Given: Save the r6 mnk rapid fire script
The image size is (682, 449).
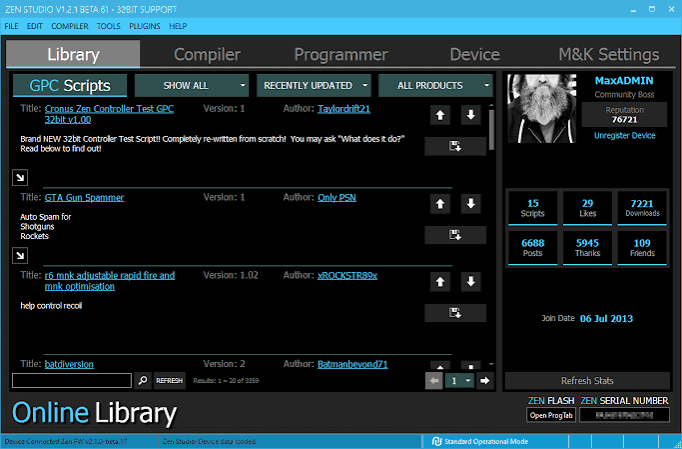Looking at the screenshot, I should (455, 313).
